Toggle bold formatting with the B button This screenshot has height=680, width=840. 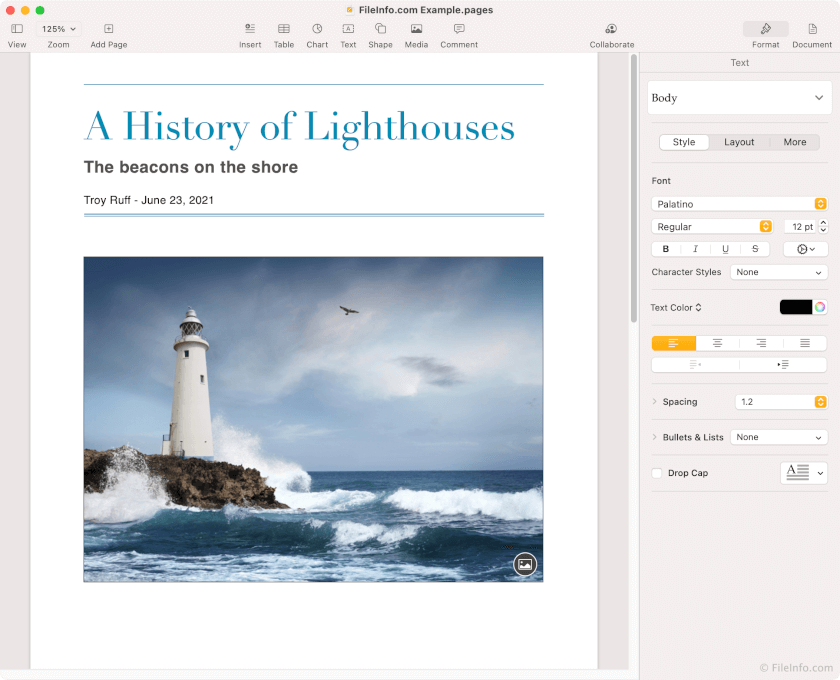coord(665,248)
